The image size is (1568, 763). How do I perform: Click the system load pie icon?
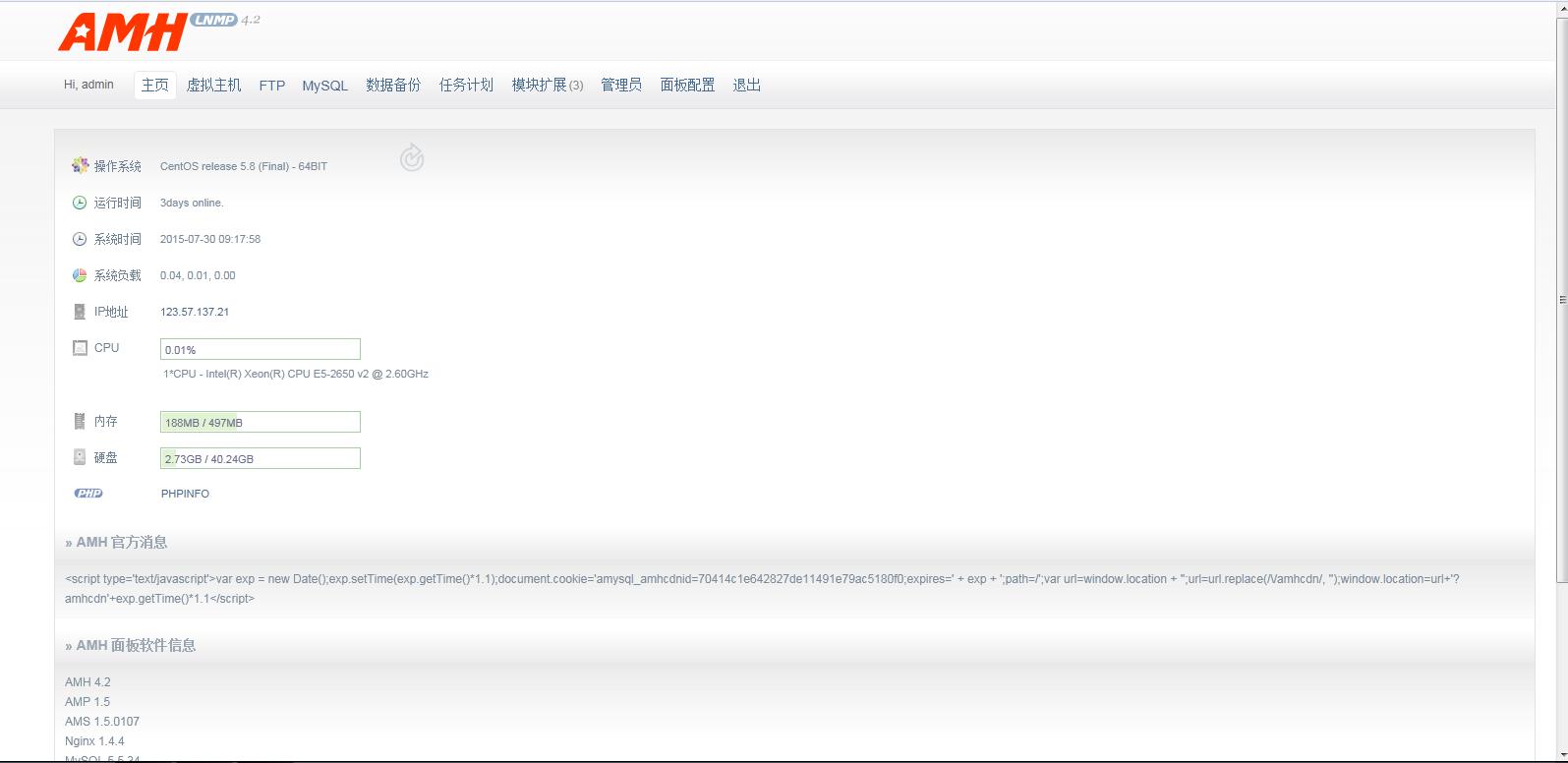[x=80, y=275]
